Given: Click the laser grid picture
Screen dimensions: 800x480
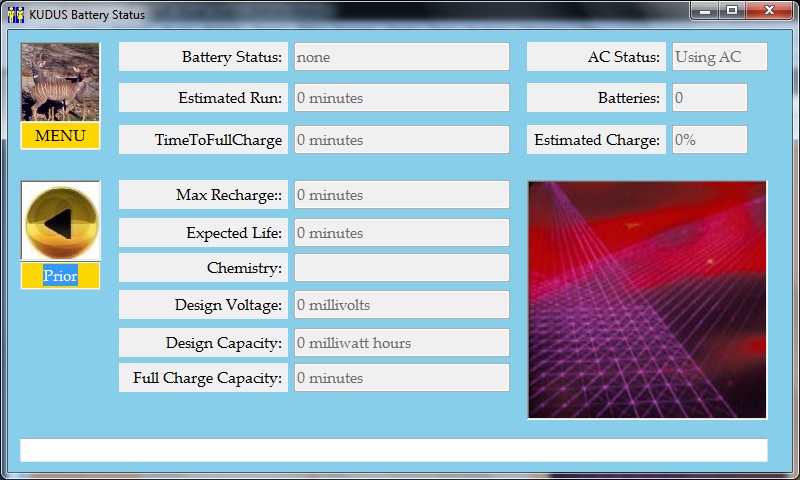Looking at the screenshot, I should [647, 300].
